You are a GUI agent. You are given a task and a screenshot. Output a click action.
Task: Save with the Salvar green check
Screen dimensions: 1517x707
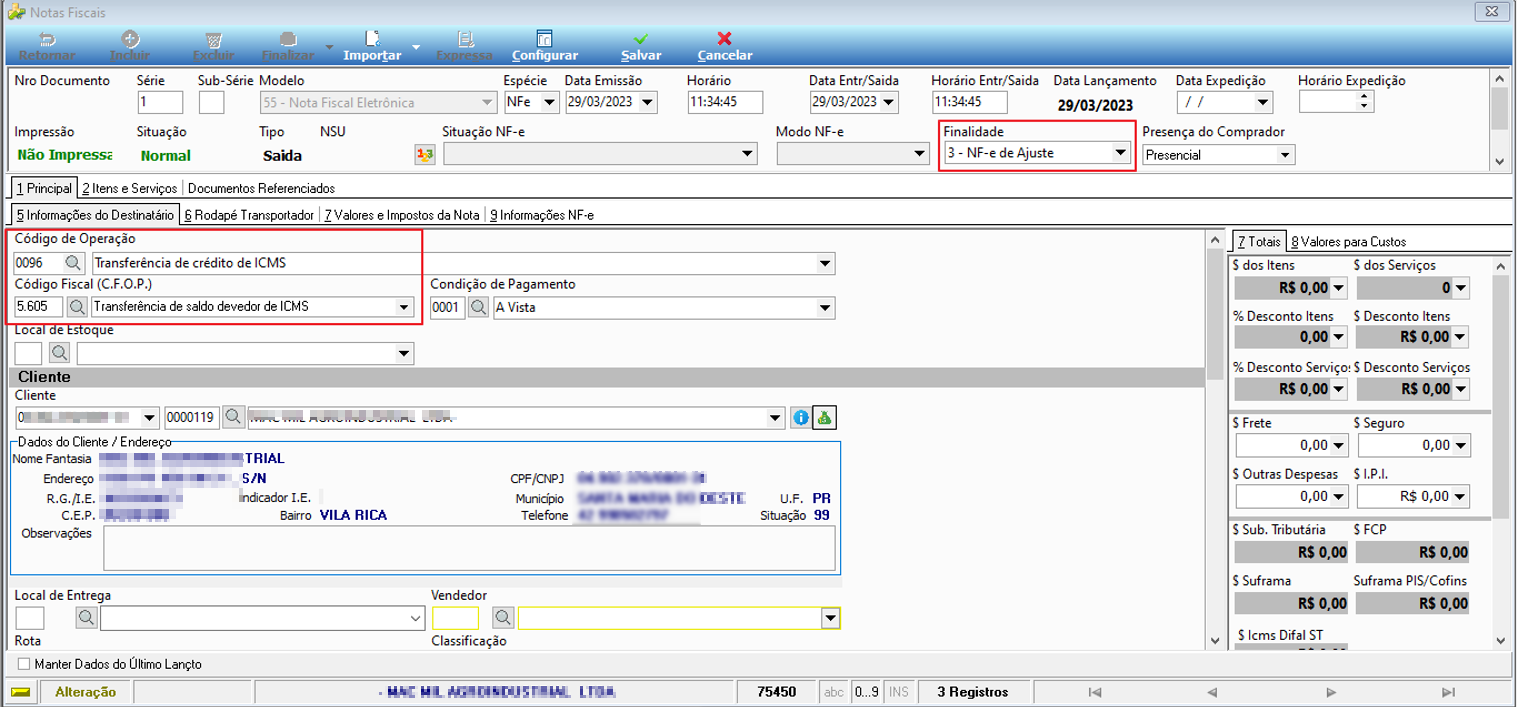[641, 39]
